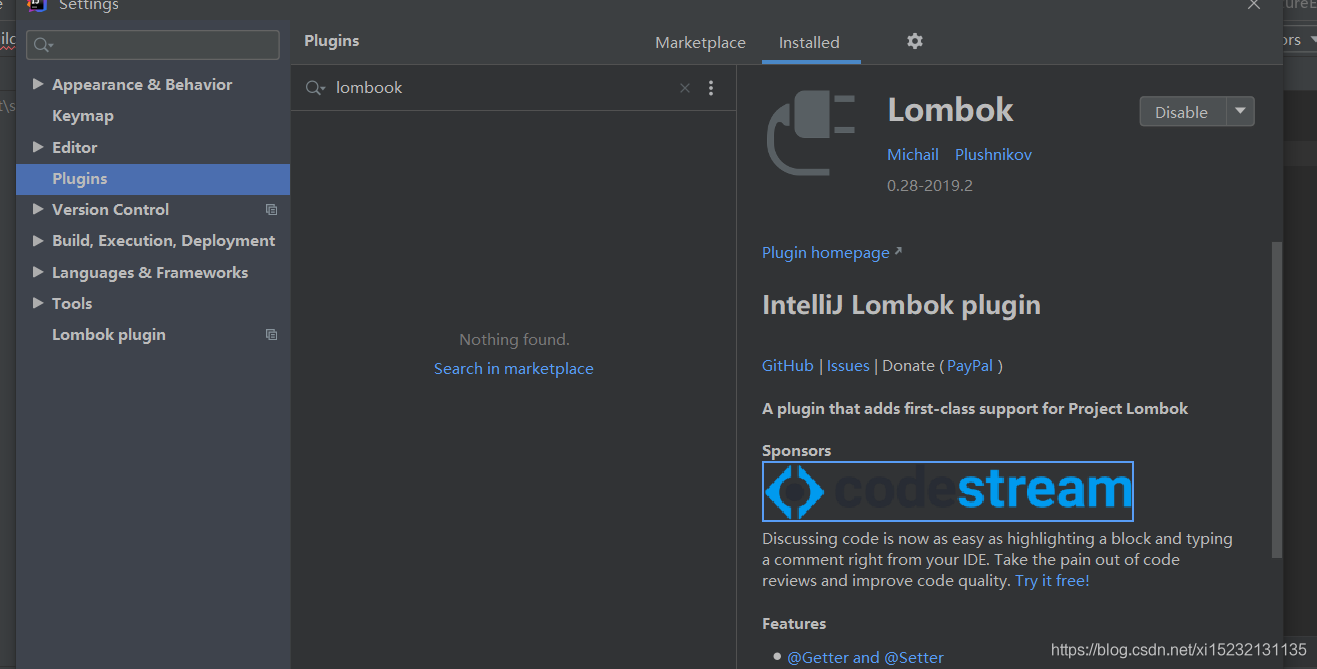The height and width of the screenshot is (669, 1317).
Task: Click the Sponsors heading text
Action: pos(796,450)
